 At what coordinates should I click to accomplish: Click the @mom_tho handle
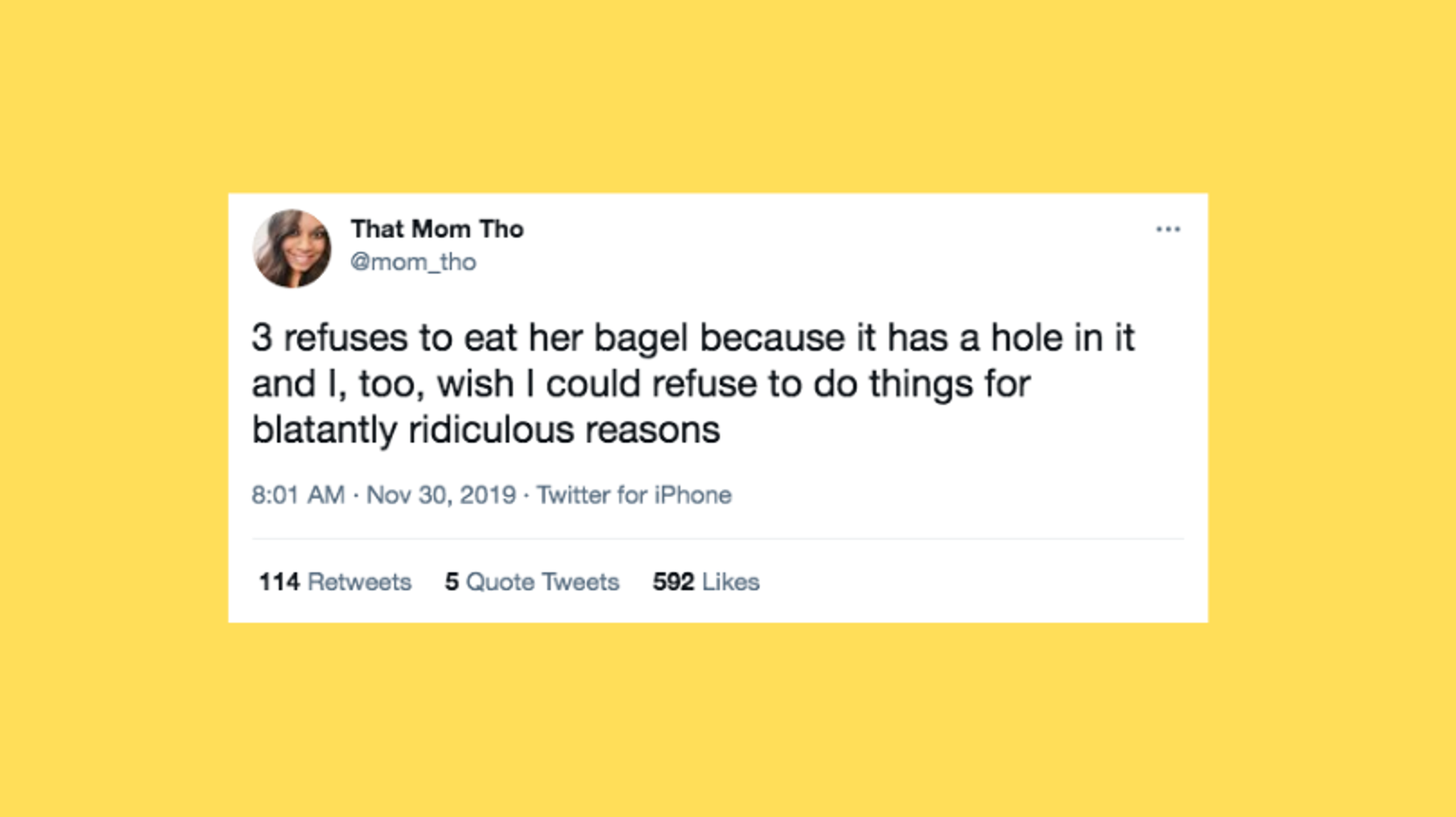[x=413, y=262]
